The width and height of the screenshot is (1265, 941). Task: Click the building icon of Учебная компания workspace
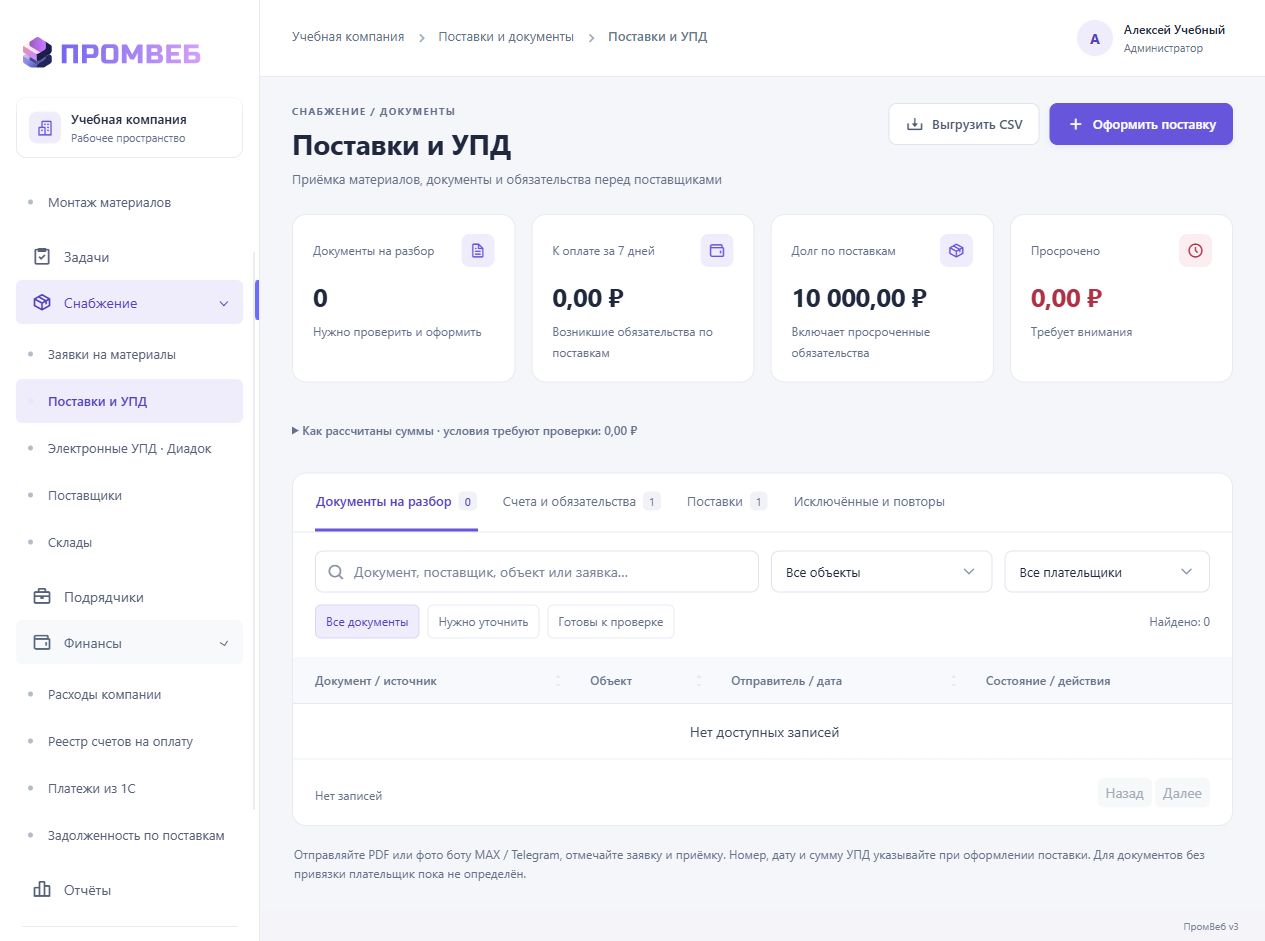click(x=45, y=128)
